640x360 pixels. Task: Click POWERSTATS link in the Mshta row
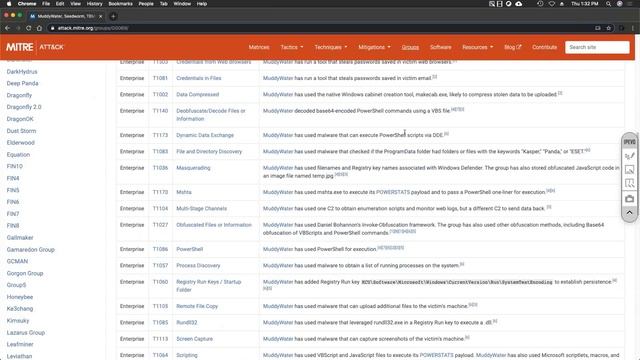click(393, 192)
